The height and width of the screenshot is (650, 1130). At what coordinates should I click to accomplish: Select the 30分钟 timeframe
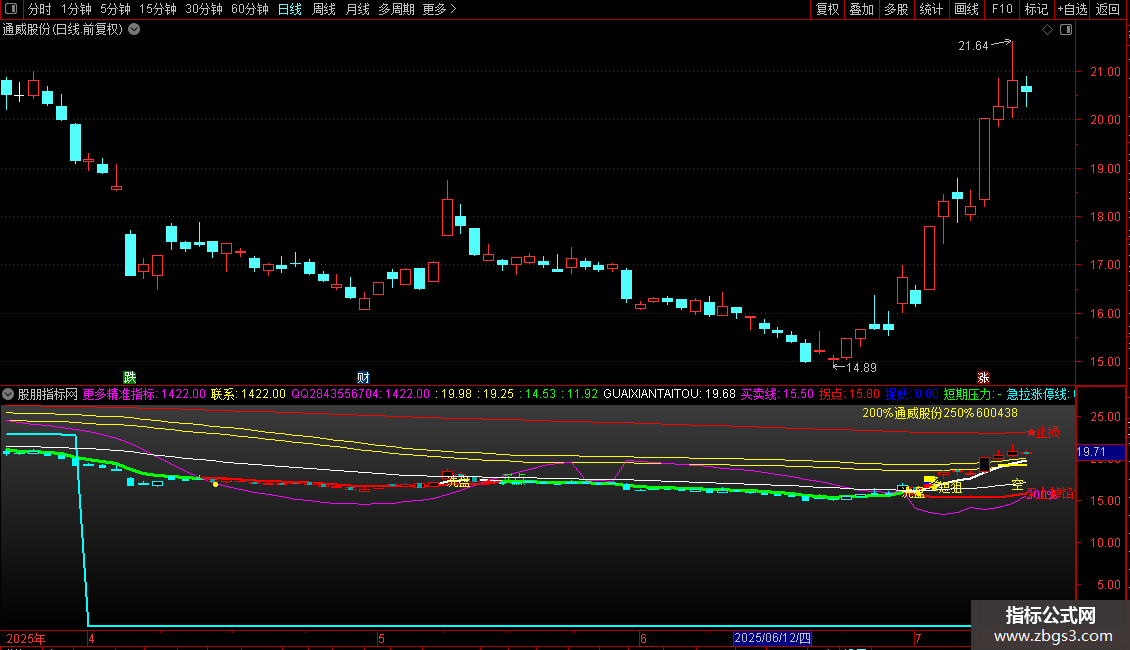204,9
